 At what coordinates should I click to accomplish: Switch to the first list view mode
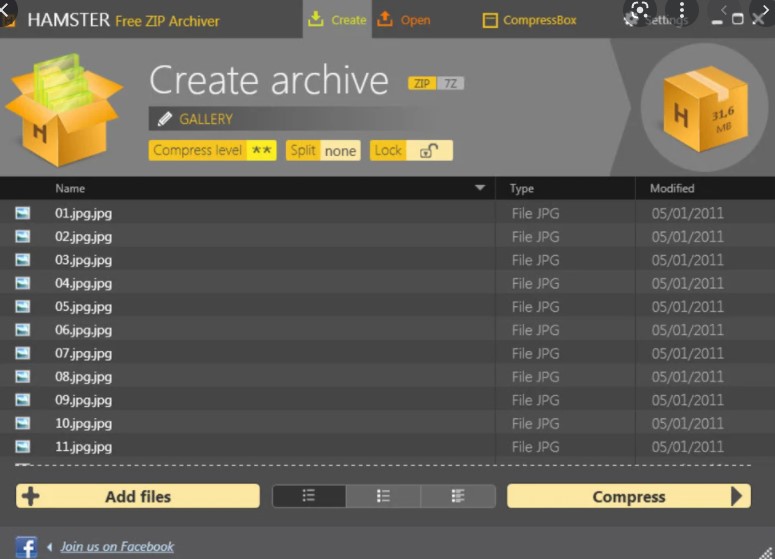point(309,496)
